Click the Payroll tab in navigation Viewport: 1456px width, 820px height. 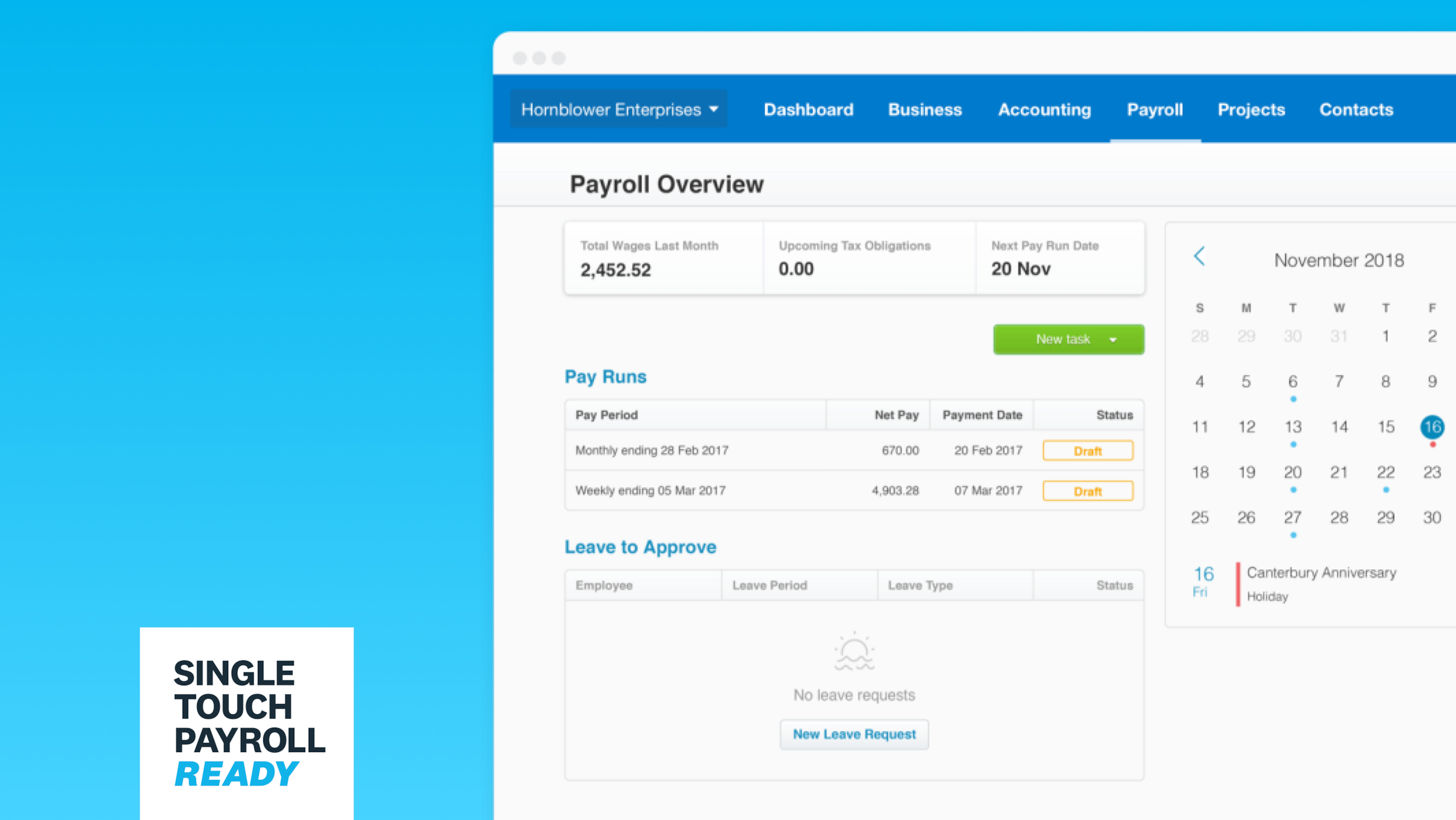pyautogui.click(x=1153, y=109)
